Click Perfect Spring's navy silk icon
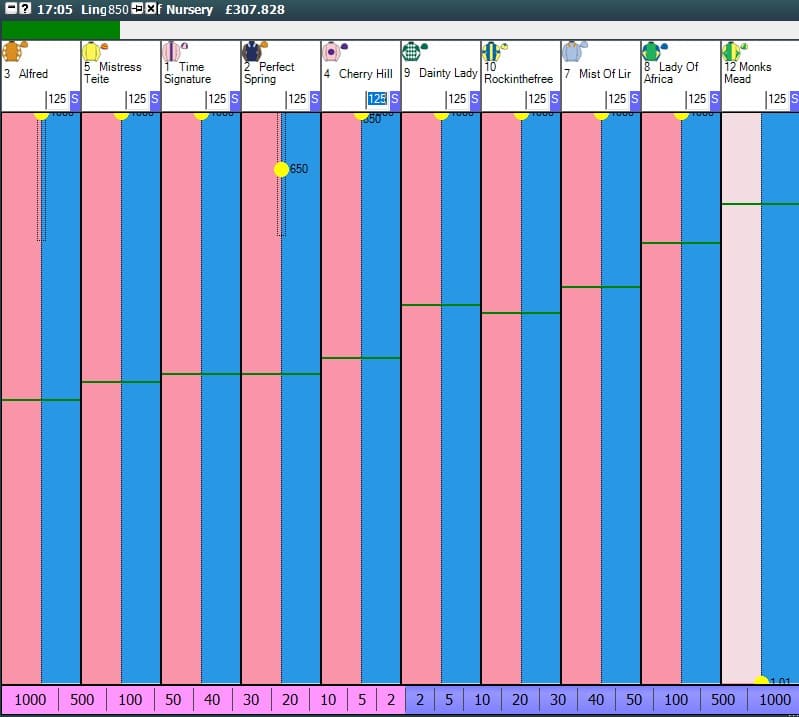Viewport: 799px width, 717px height. click(x=254, y=51)
